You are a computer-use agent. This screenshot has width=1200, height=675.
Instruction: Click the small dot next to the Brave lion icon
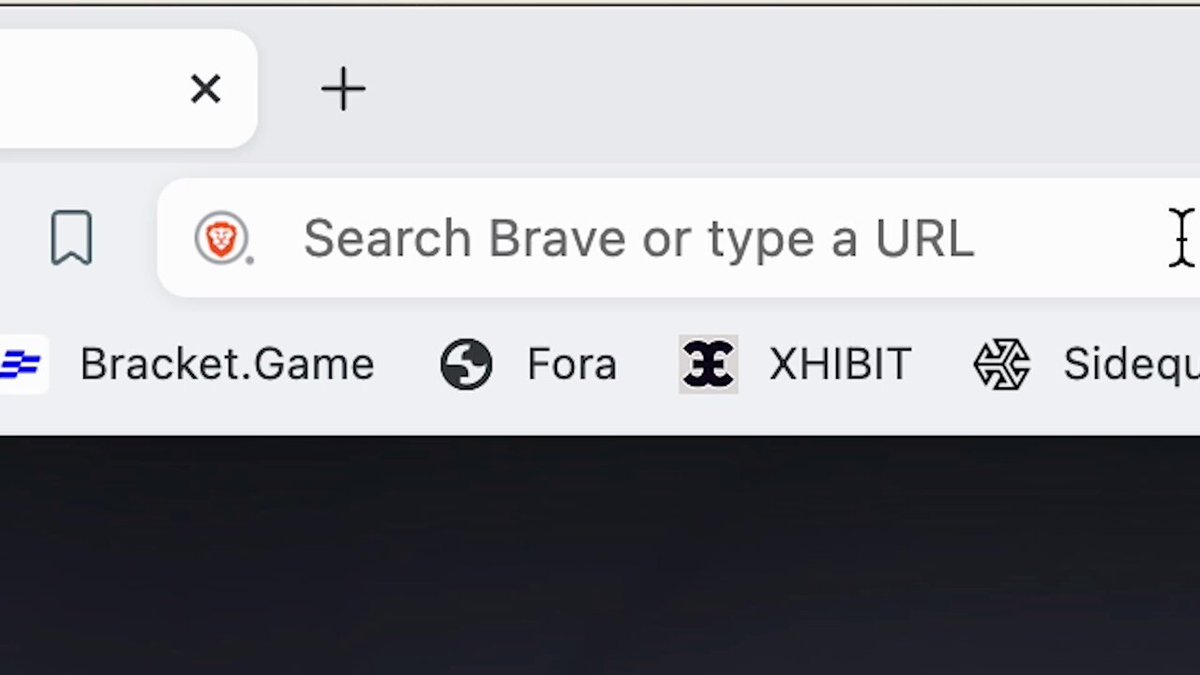(249, 260)
